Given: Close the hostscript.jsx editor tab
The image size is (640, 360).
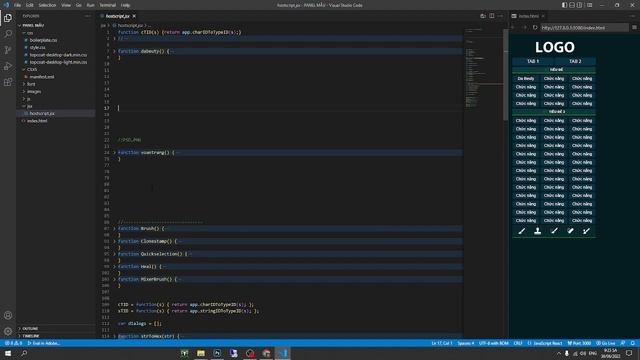Looking at the screenshot, I should click(134, 16).
